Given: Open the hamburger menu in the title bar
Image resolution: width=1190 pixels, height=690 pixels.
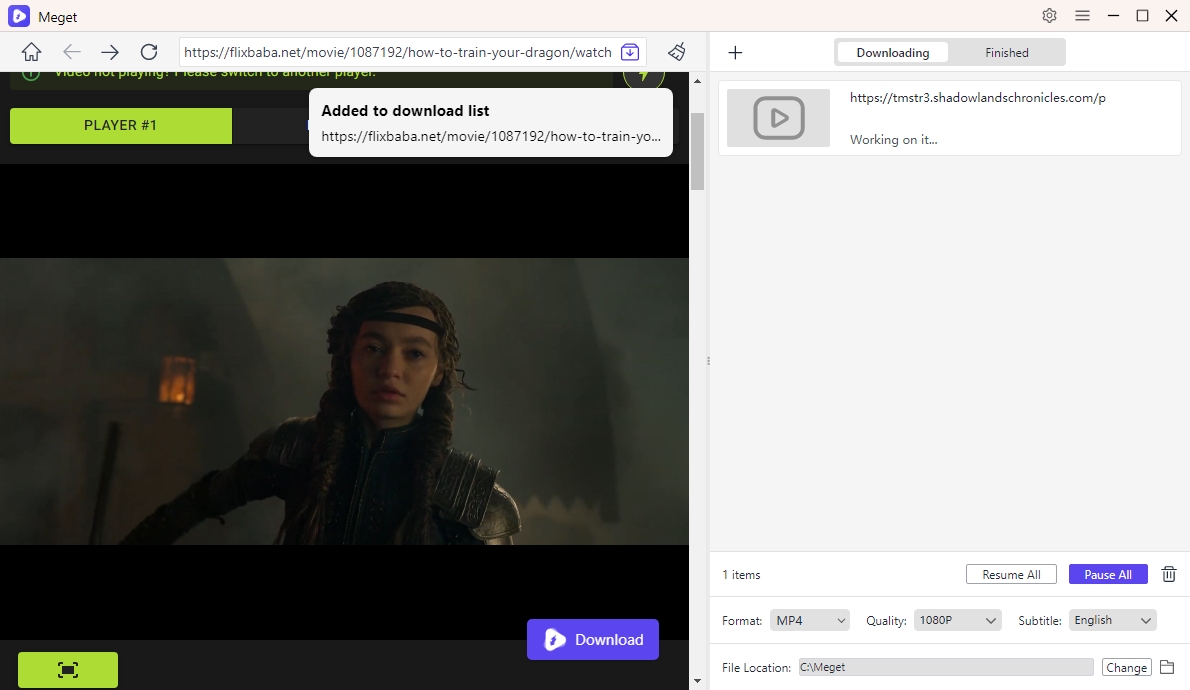Looking at the screenshot, I should pyautogui.click(x=1082, y=16).
